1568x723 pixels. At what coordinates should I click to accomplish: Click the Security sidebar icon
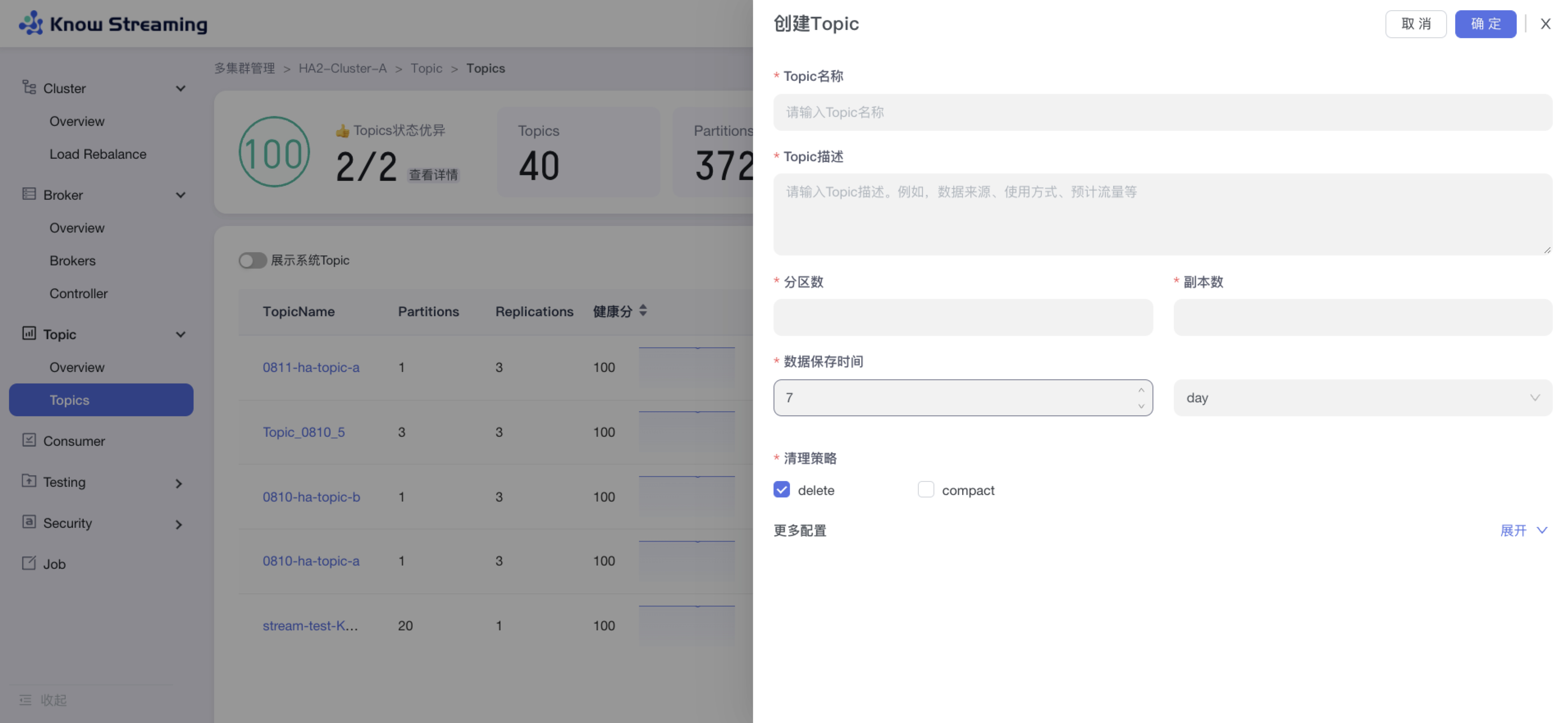coord(29,522)
